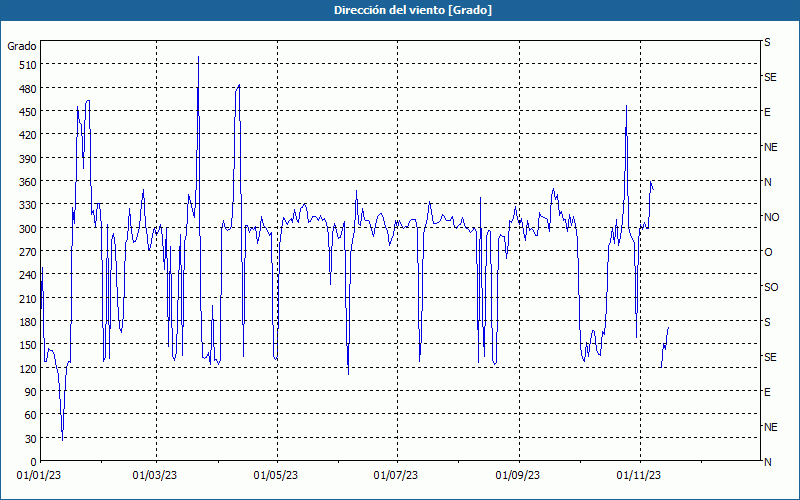Select the 01/11/23 date label
The width and height of the screenshot is (800, 500).
pyautogui.click(x=639, y=476)
